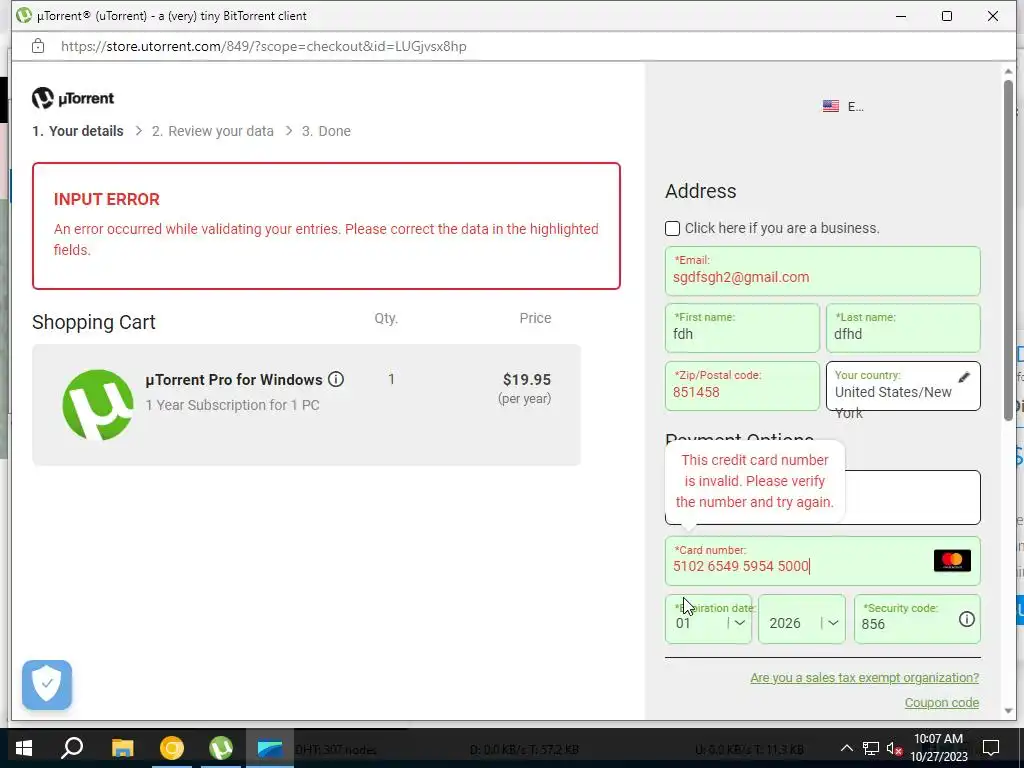Click the yellow circle app in the taskbar

[x=172, y=748]
